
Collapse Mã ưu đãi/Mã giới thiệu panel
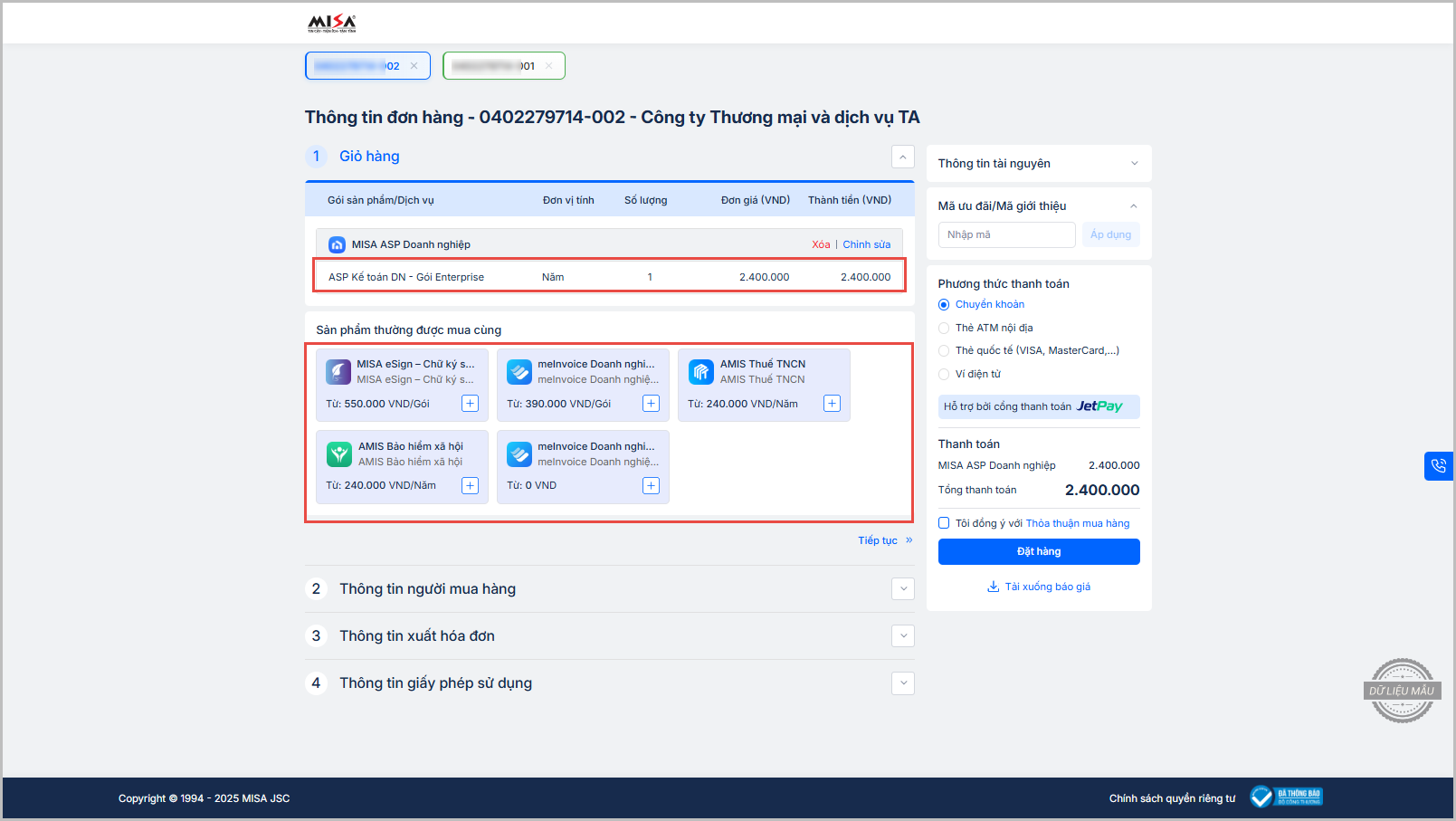(1134, 206)
